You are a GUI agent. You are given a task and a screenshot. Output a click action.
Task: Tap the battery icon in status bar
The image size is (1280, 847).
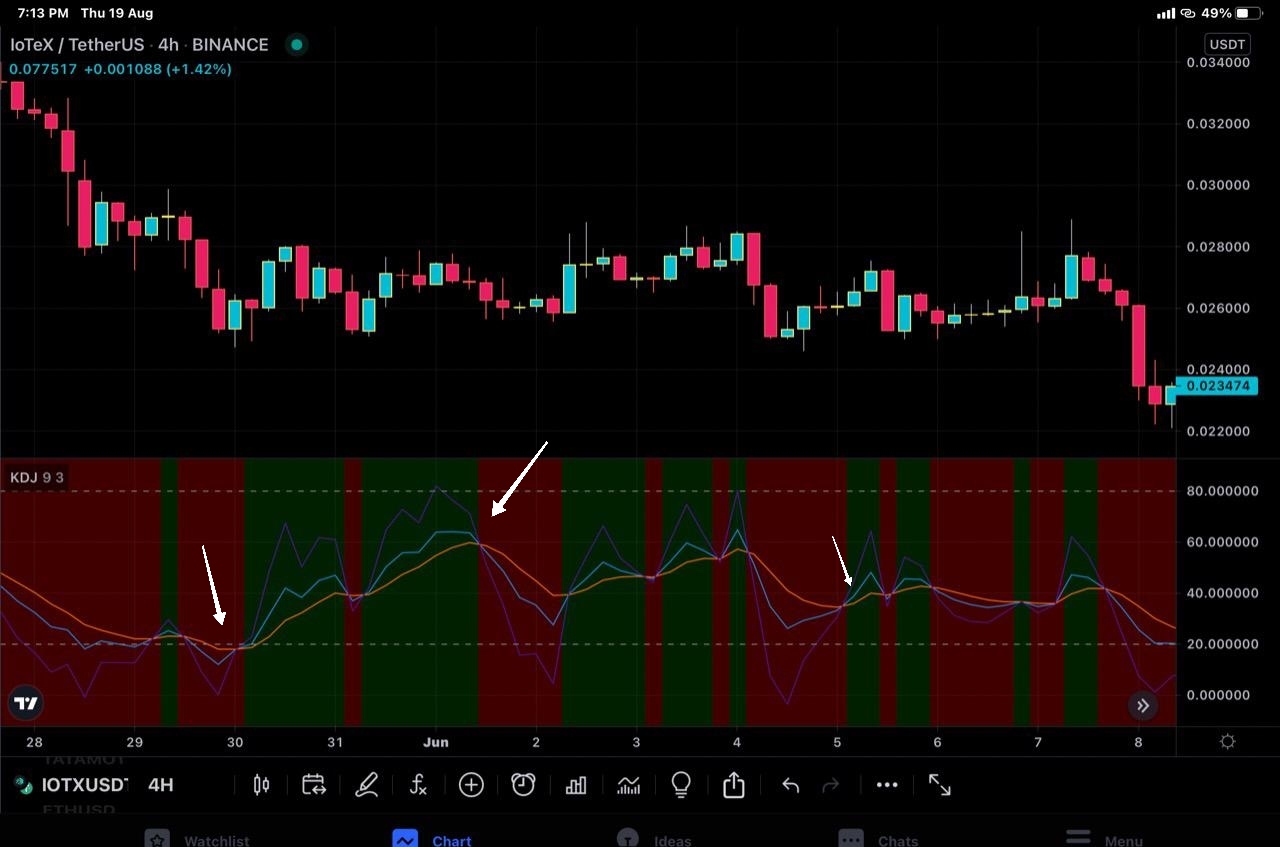point(1249,13)
